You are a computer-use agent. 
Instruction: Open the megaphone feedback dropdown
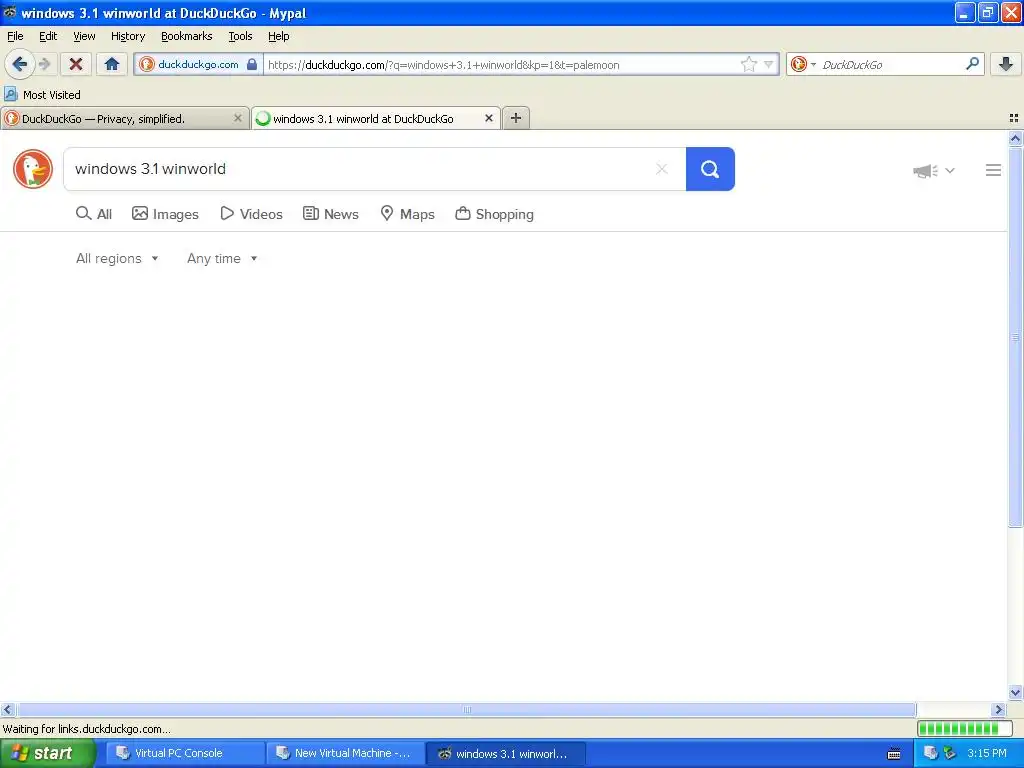(934, 170)
